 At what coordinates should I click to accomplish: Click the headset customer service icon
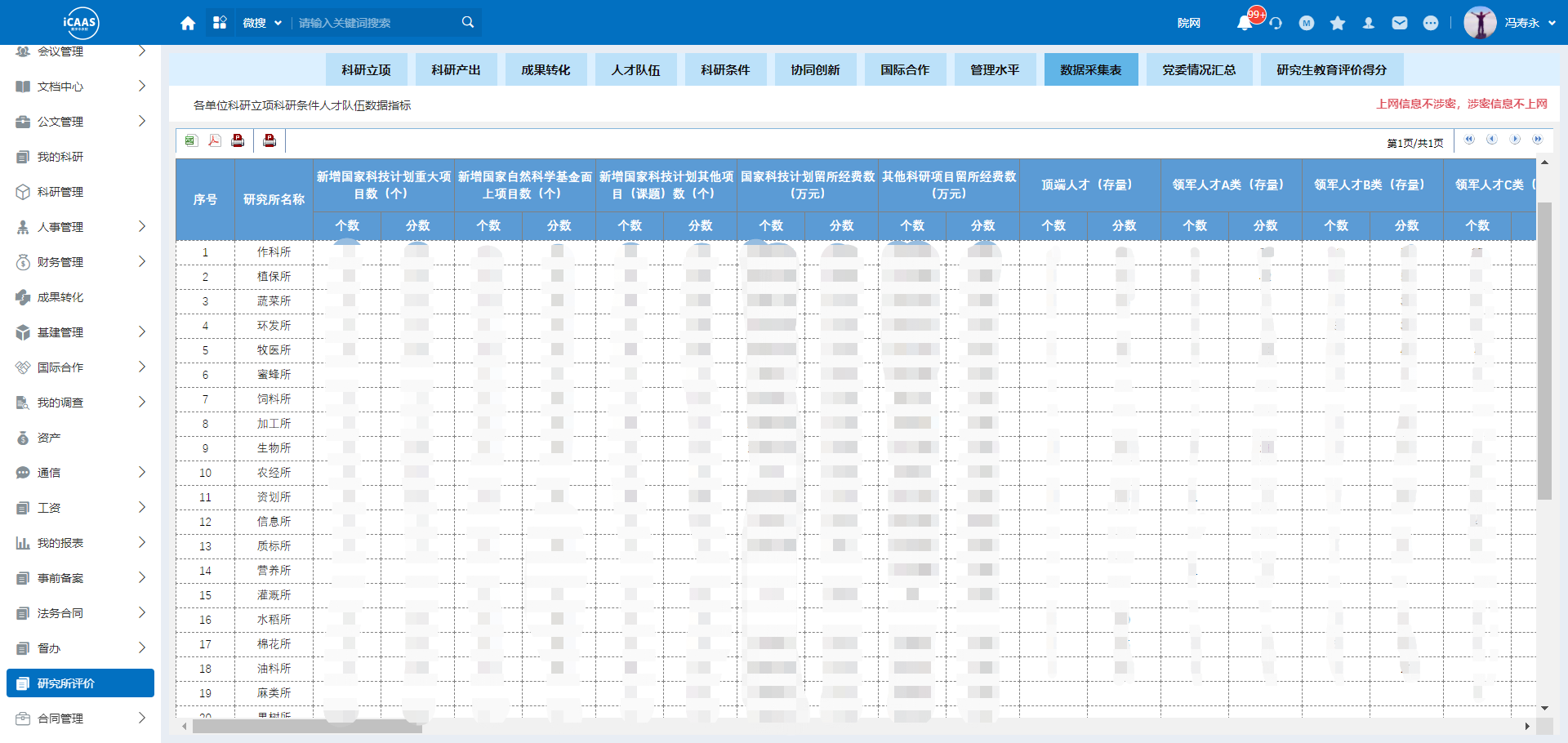click(x=1276, y=23)
